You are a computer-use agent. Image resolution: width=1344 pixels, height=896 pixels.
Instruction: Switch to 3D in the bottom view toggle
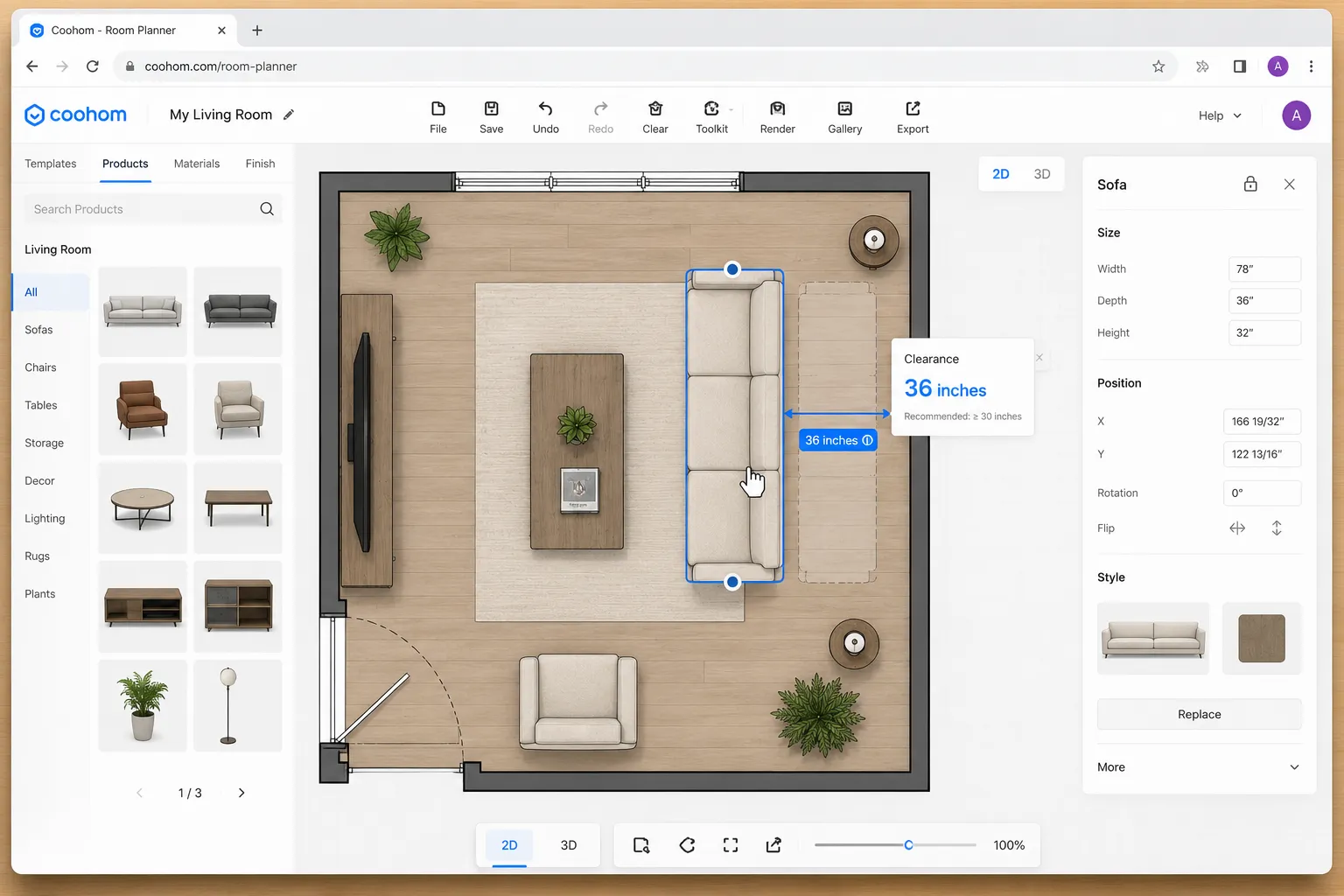click(x=569, y=845)
